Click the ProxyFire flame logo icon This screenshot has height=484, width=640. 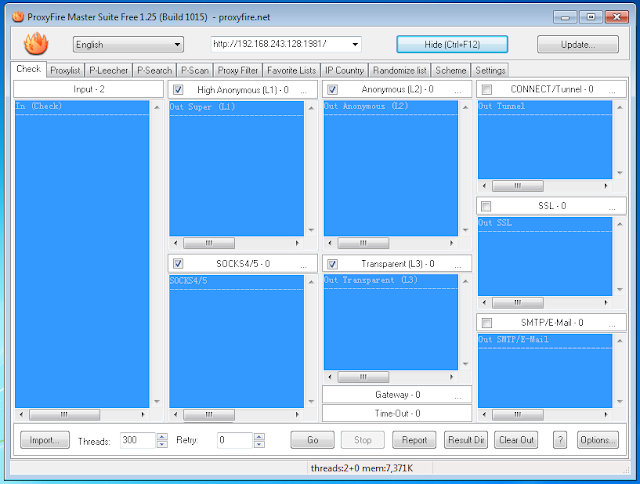(36, 44)
